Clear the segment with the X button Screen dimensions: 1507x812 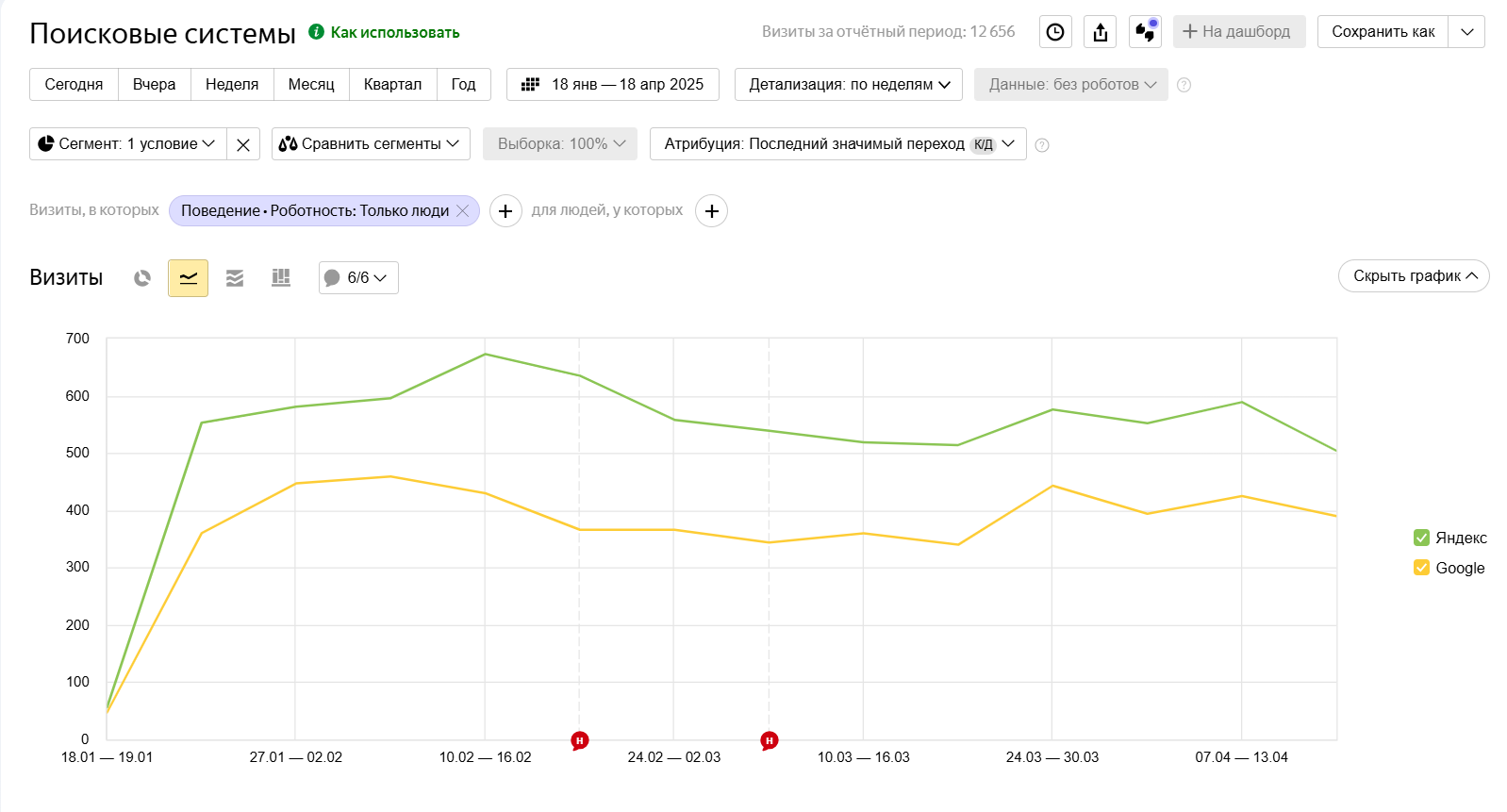(x=243, y=144)
